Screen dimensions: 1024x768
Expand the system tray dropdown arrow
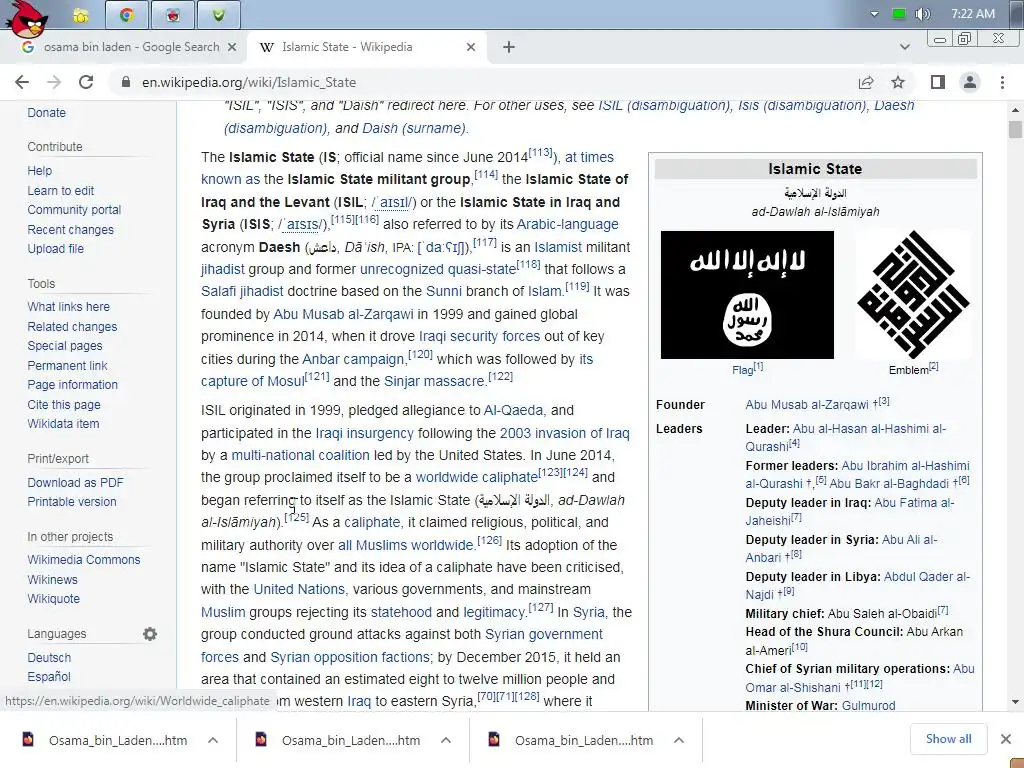(874, 14)
